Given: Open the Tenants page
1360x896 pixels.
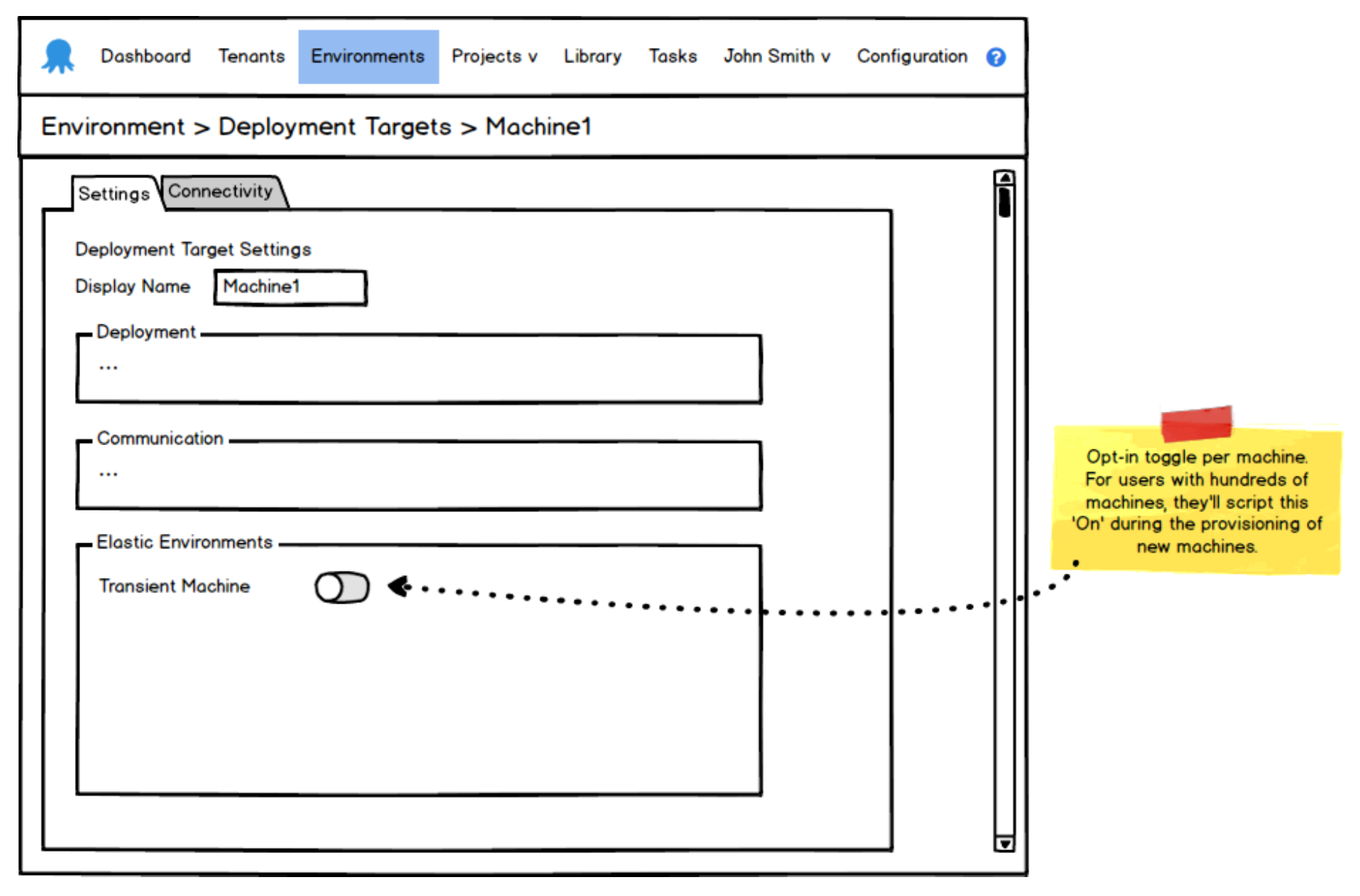Looking at the screenshot, I should tap(251, 57).
